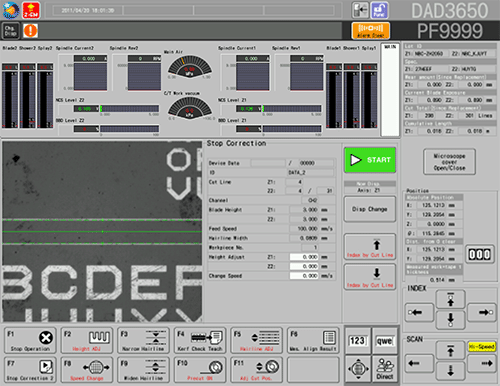The width and height of the screenshot is (500, 386).
Task: Click the SCAN down arrow button
Action: pos(450,371)
